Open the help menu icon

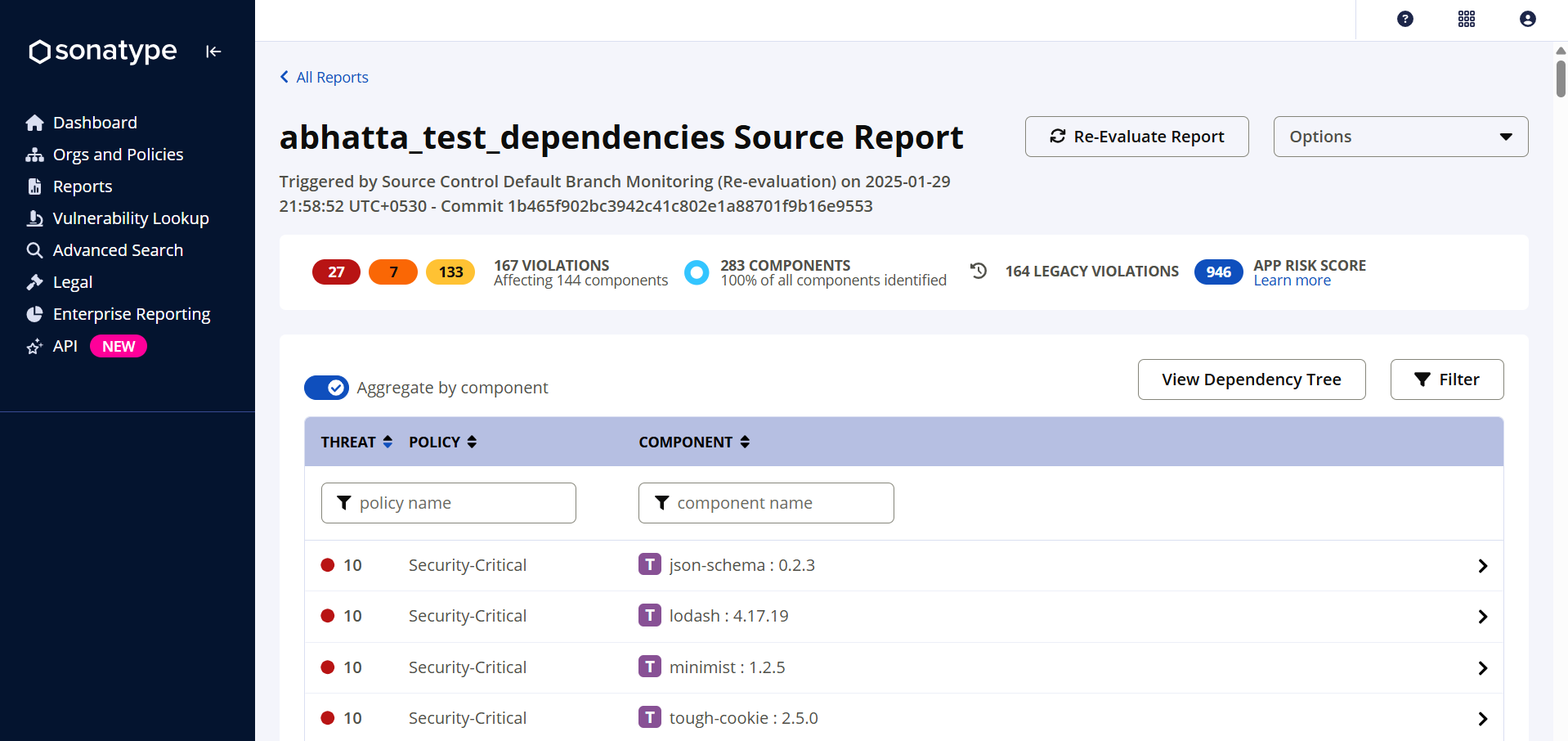(1405, 19)
